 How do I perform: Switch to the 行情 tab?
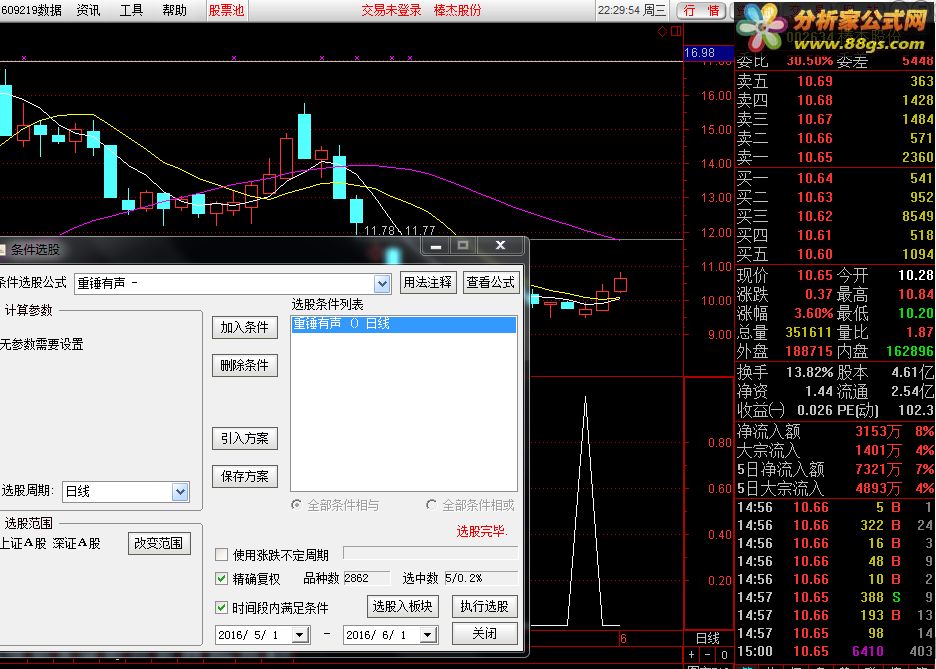701,10
